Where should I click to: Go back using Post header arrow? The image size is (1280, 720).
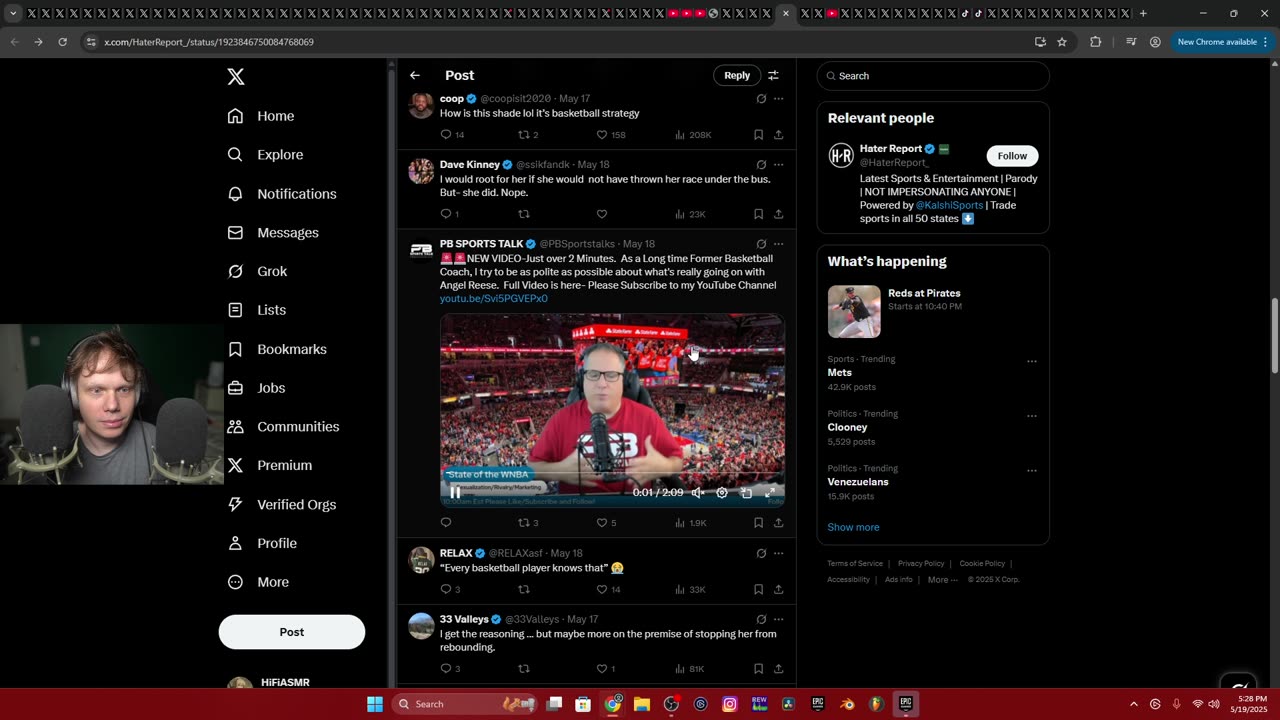click(x=415, y=75)
